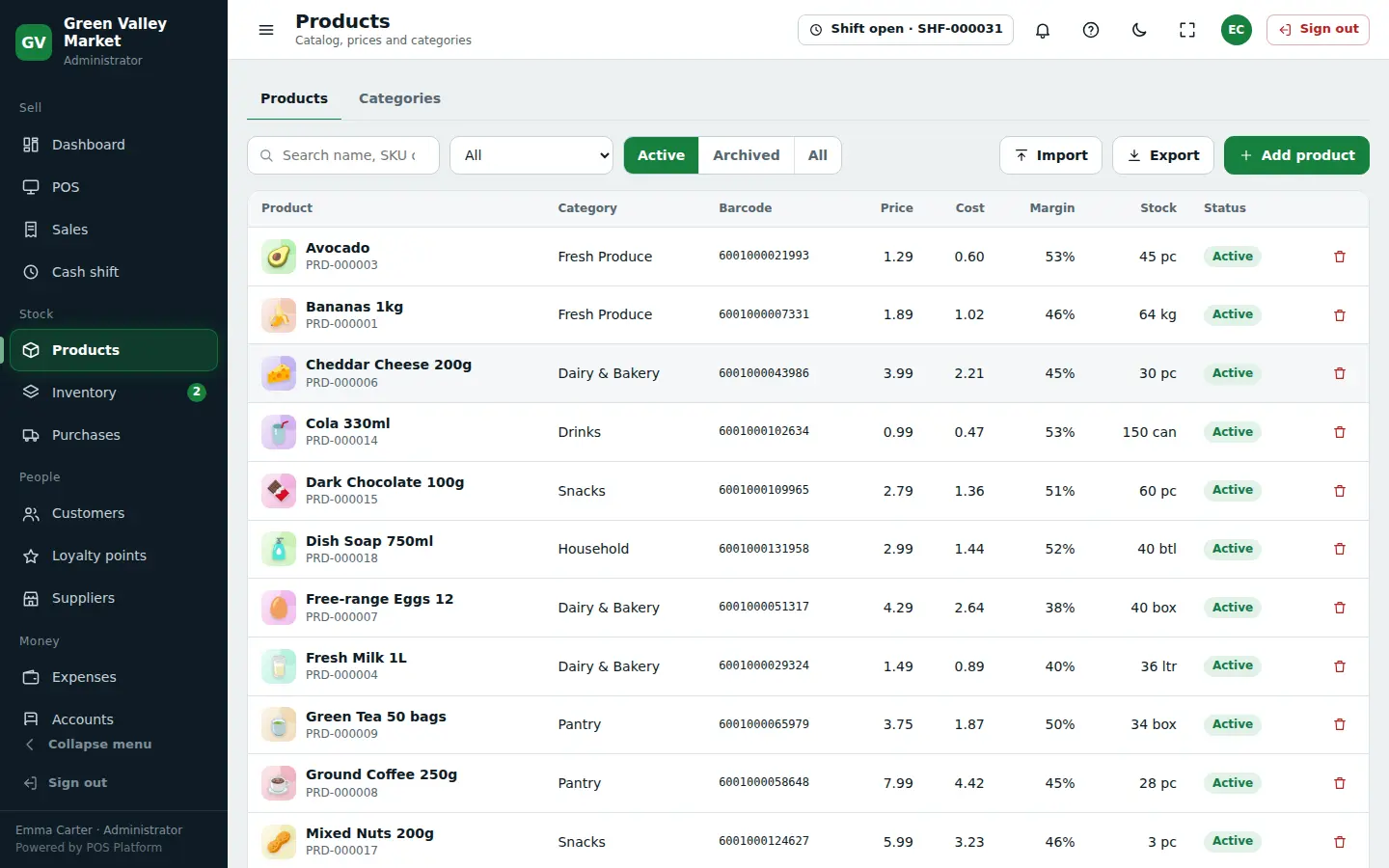Open Suppliers in the sidebar
Image resolution: width=1389 pixels, height=868 pixels.
coord(114,598)
